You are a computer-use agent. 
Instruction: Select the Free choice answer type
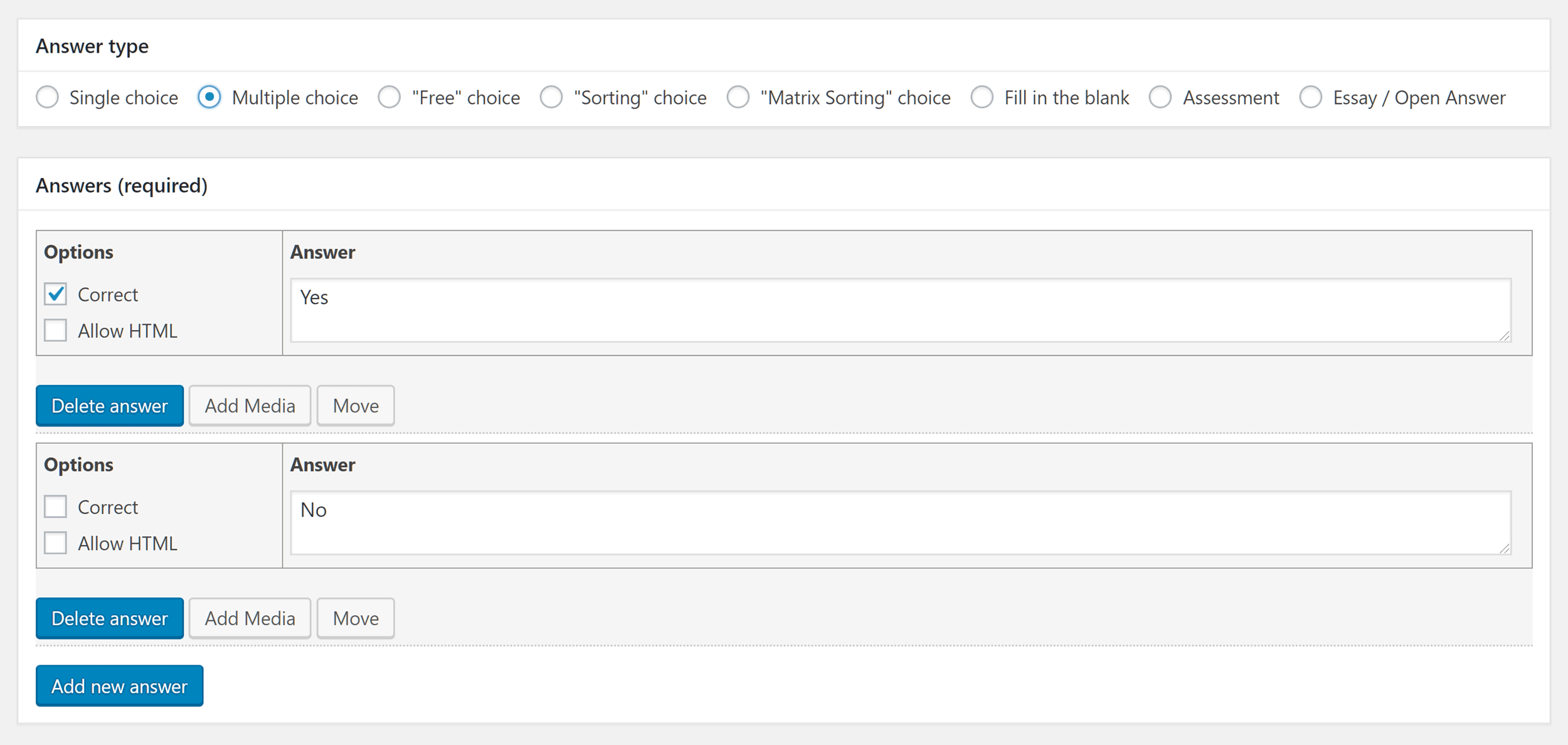389,97
